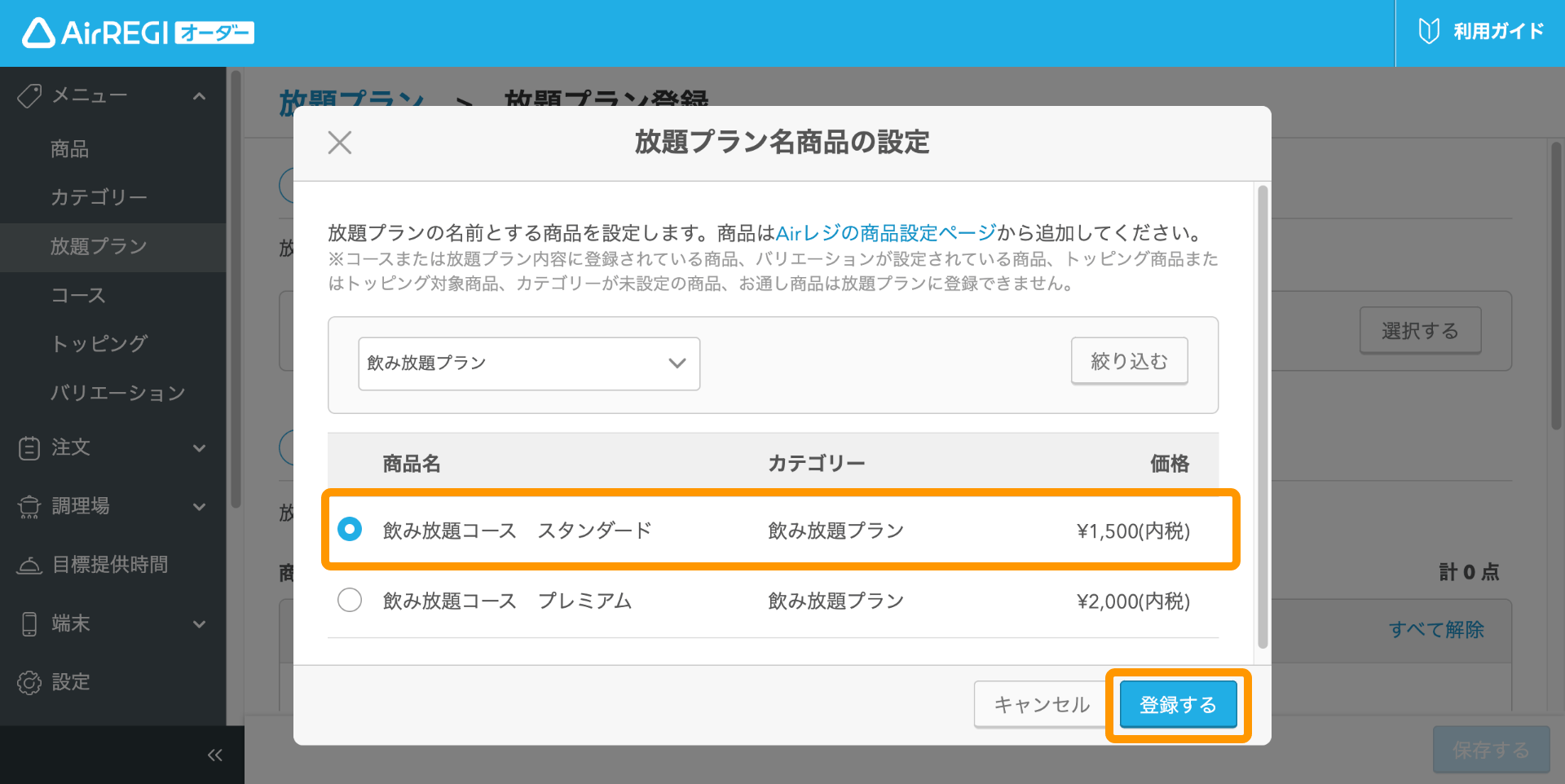Select the 飲み放題コース プレミアム radio button
This screenshot has height=784, width=1565.
350,601
